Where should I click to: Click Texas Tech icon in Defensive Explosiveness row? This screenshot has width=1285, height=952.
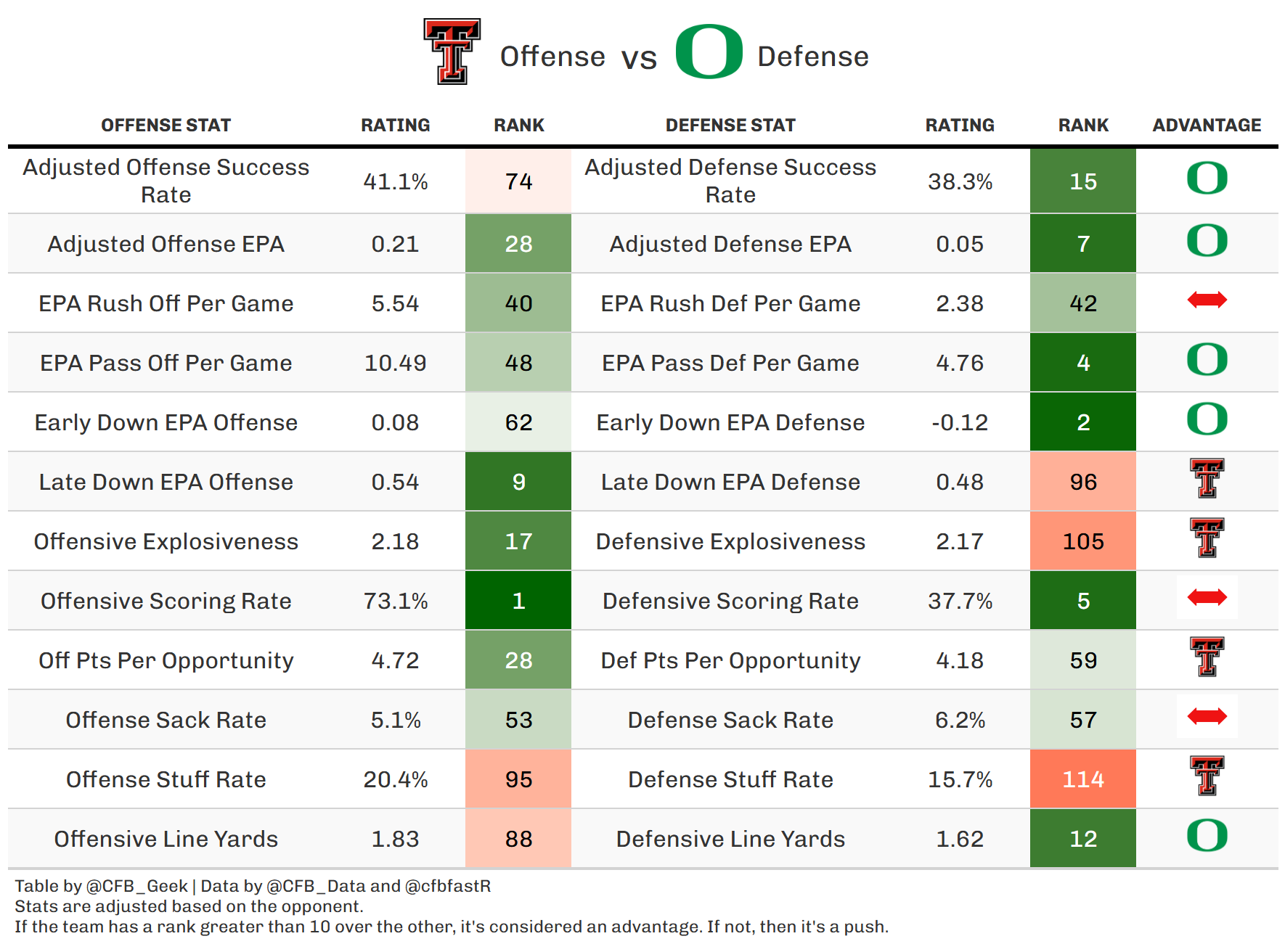coord(1207,538)
